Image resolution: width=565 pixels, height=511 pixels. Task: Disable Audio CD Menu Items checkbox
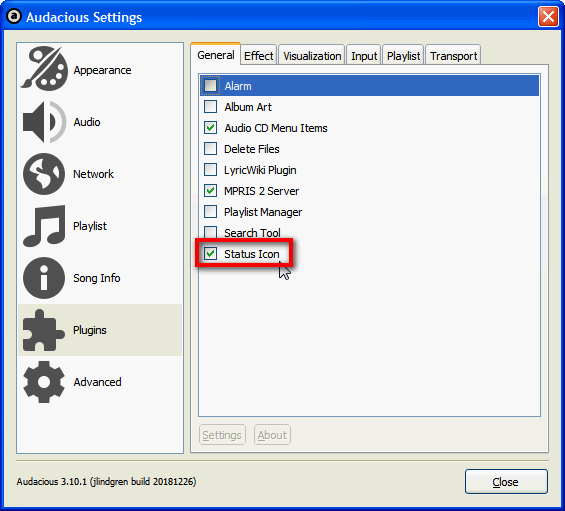click(210, 128)
